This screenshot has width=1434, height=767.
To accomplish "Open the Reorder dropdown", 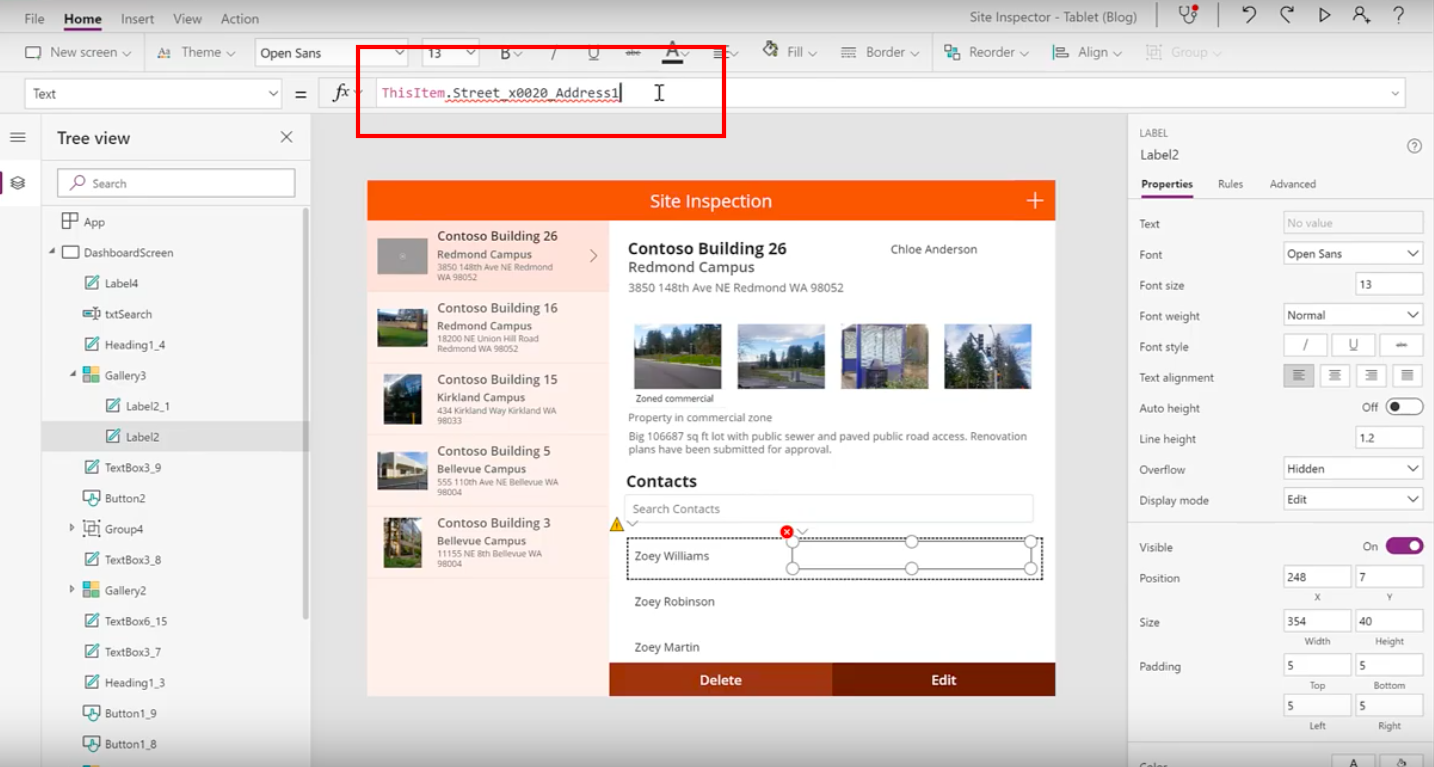I will tap(985, 52).
